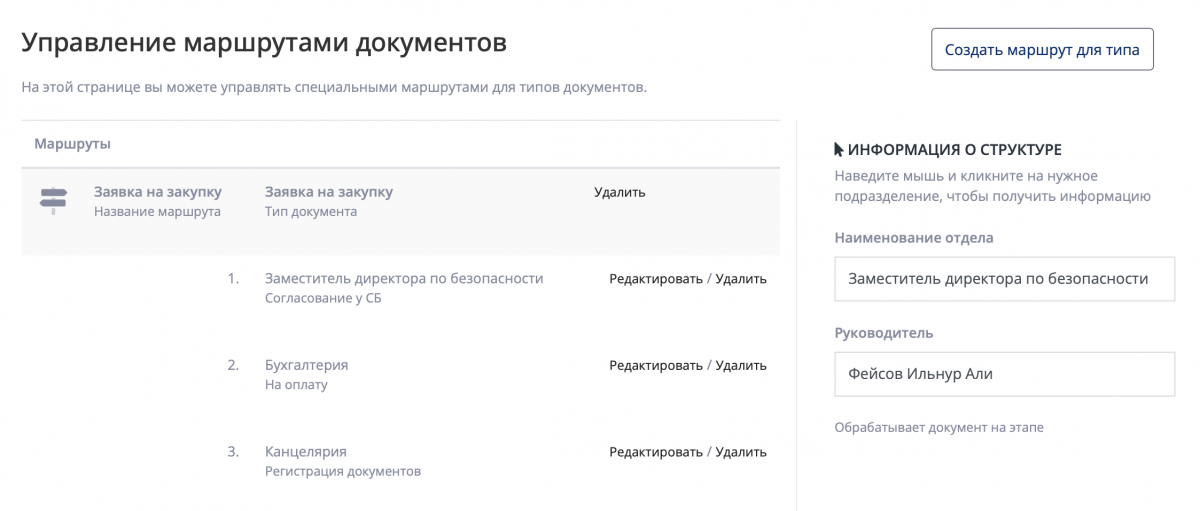Edit the Заместитель директора по безопасности step
Screen dimensions: 1200x511
(x=656, y=279)
